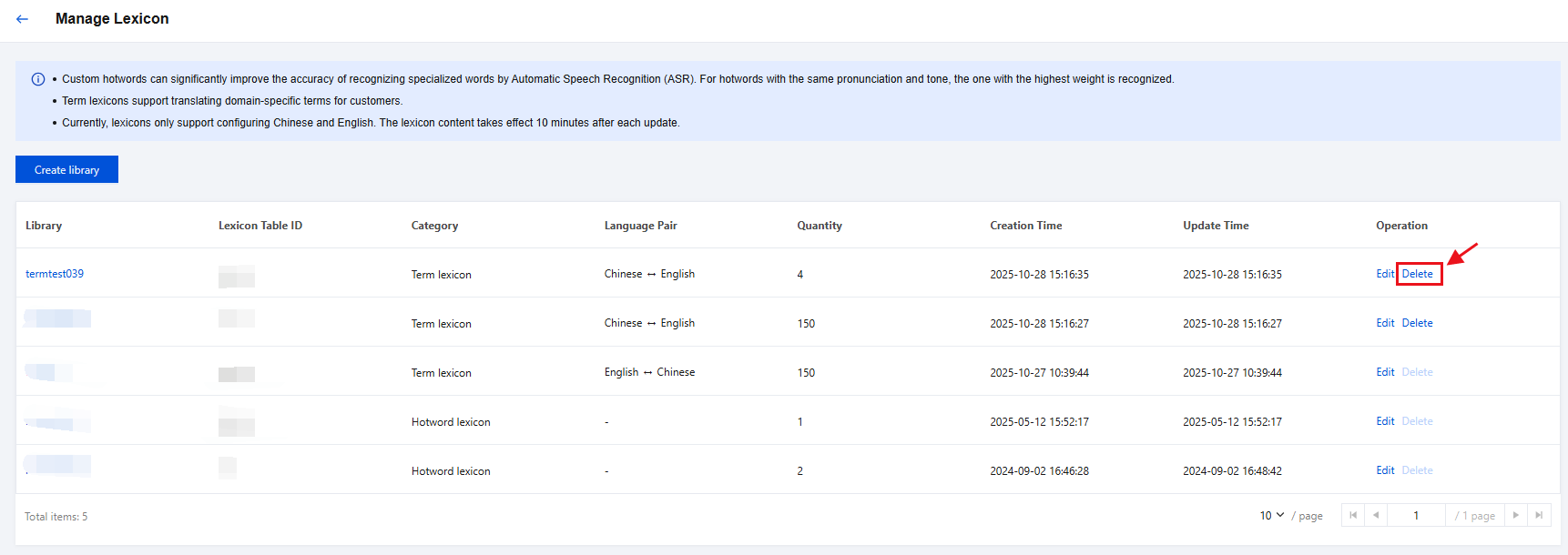Open the termtest039 library link

point(55,274)
